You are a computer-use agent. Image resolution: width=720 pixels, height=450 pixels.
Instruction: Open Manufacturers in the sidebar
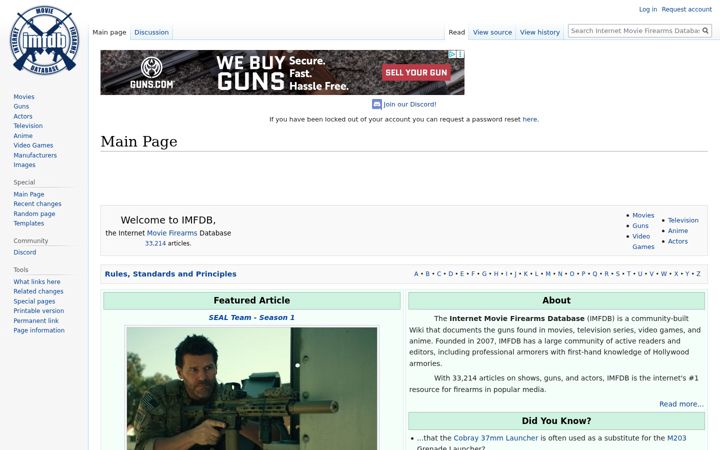pos(35,155)
